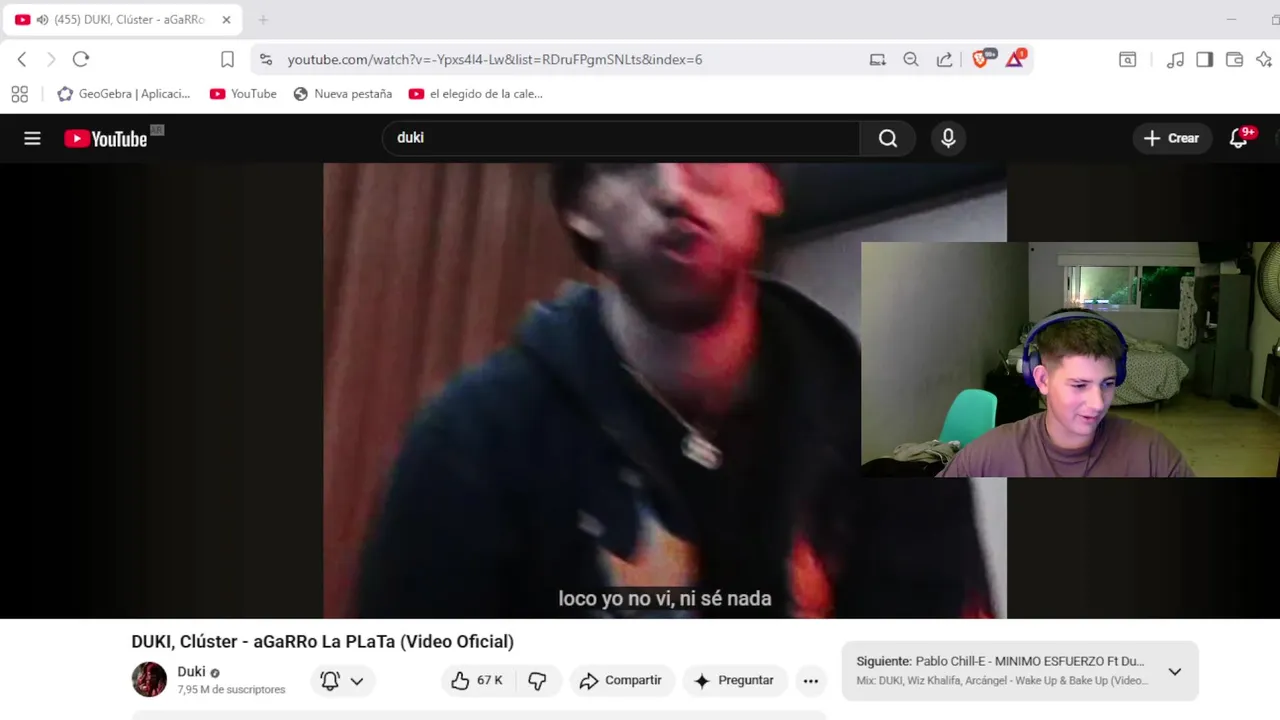This screenshot has width=1280, height=720.
Task: Reload the page
Action: [81, 60]
